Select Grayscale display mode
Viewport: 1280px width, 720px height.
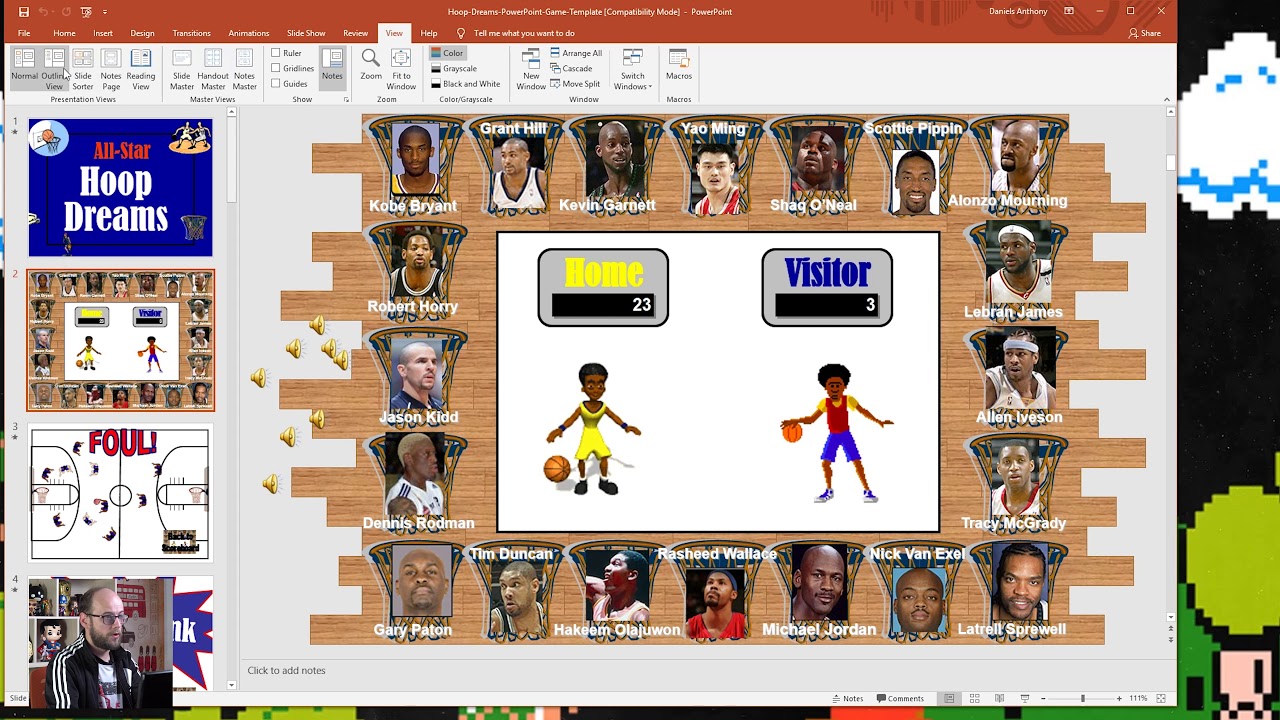[x=453, y=68]
